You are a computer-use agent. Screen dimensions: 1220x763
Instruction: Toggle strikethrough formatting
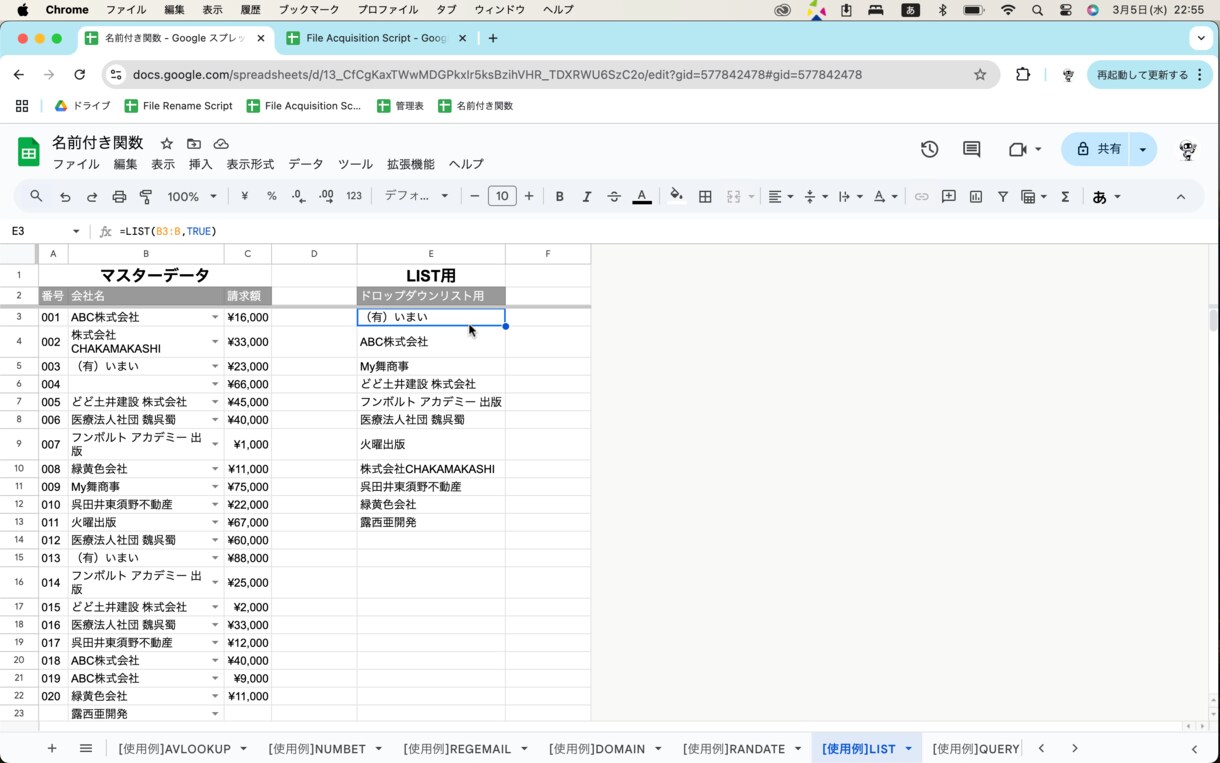pos(614,197)
